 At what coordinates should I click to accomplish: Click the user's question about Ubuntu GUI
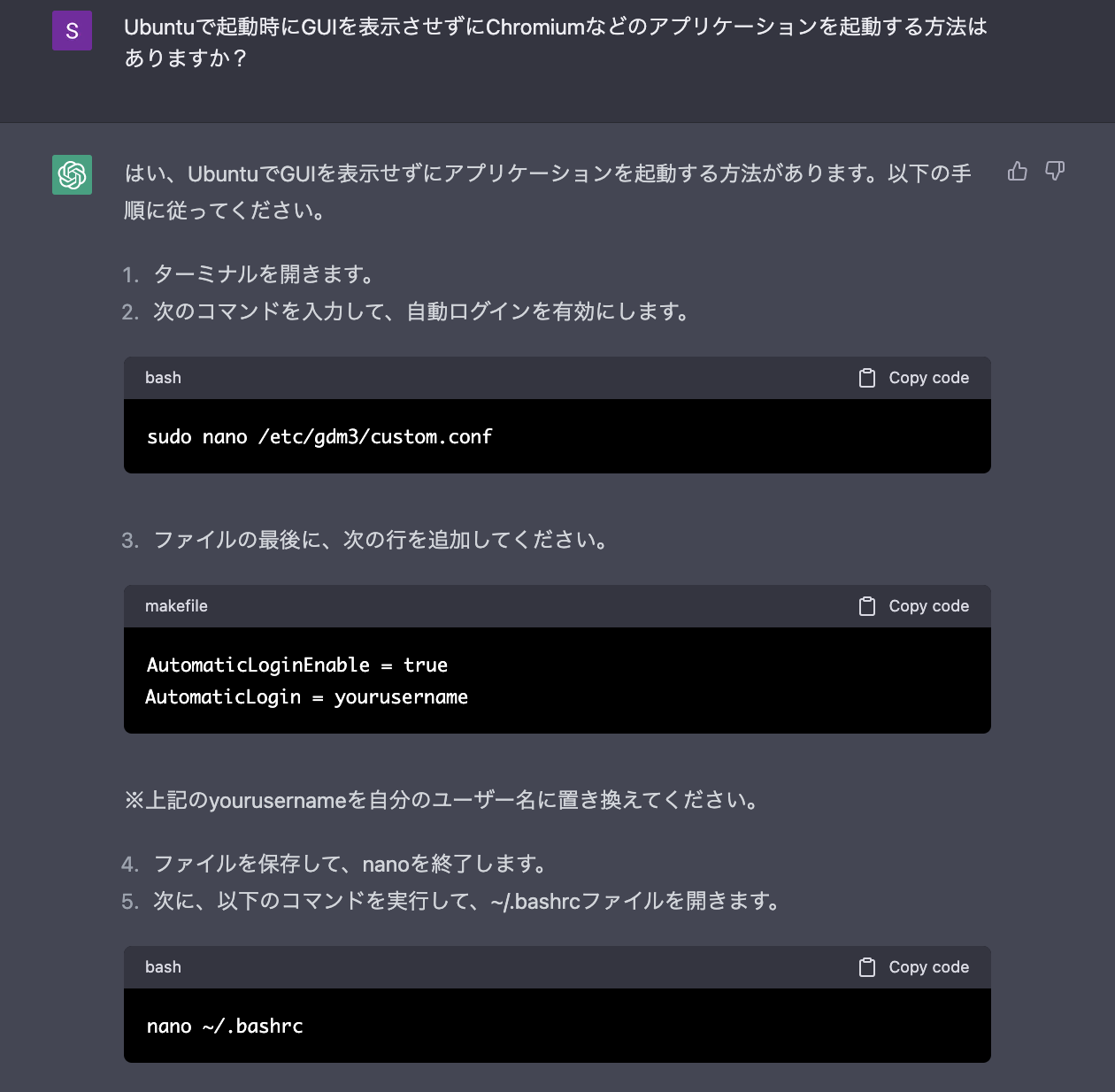click(x=556, y=41)
